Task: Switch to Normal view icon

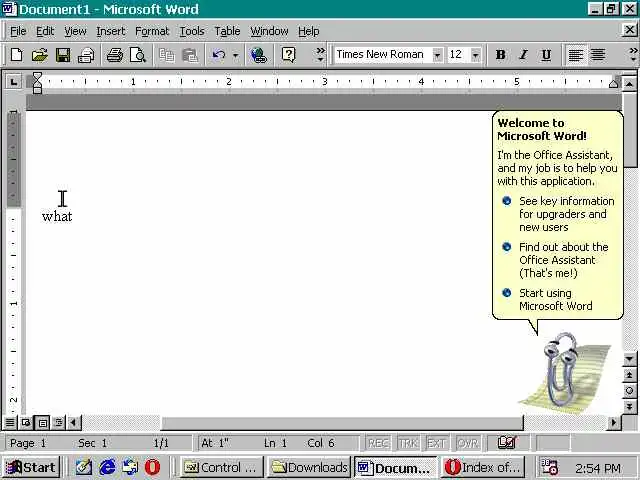Action: coord(10,422)
